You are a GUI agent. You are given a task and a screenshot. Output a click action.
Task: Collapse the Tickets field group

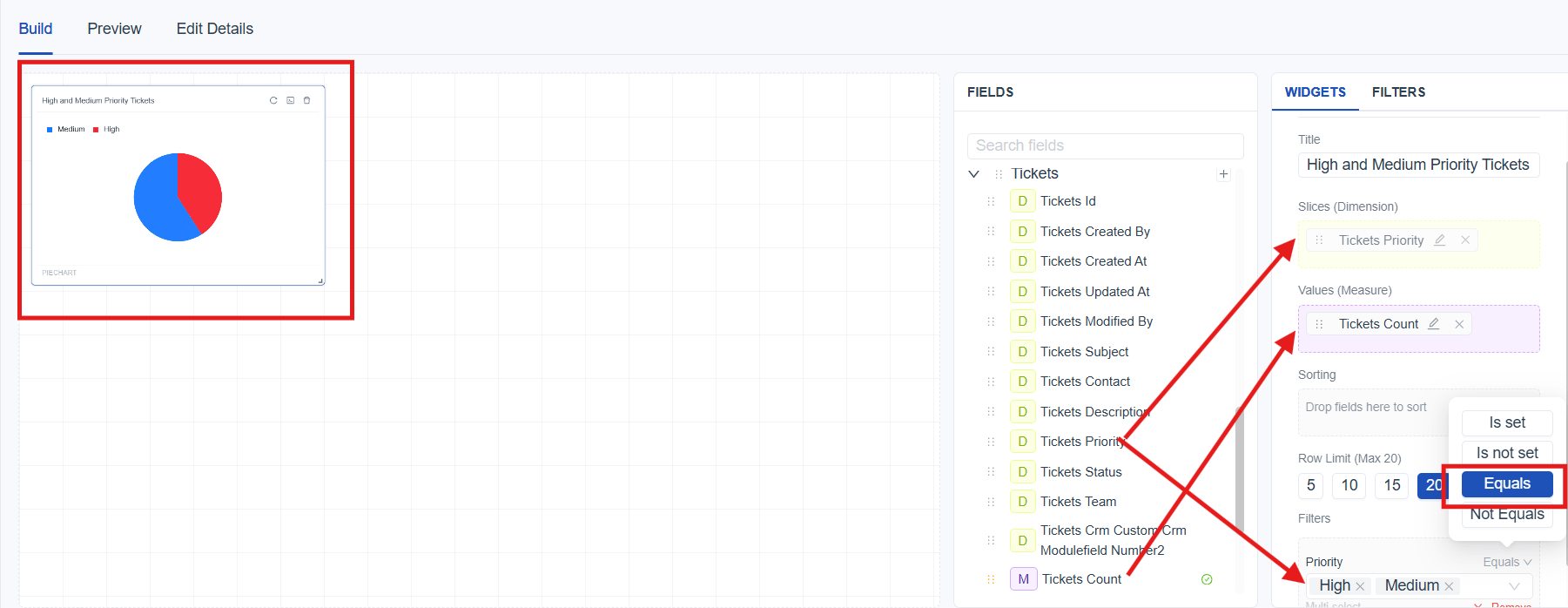pos(974,174)
